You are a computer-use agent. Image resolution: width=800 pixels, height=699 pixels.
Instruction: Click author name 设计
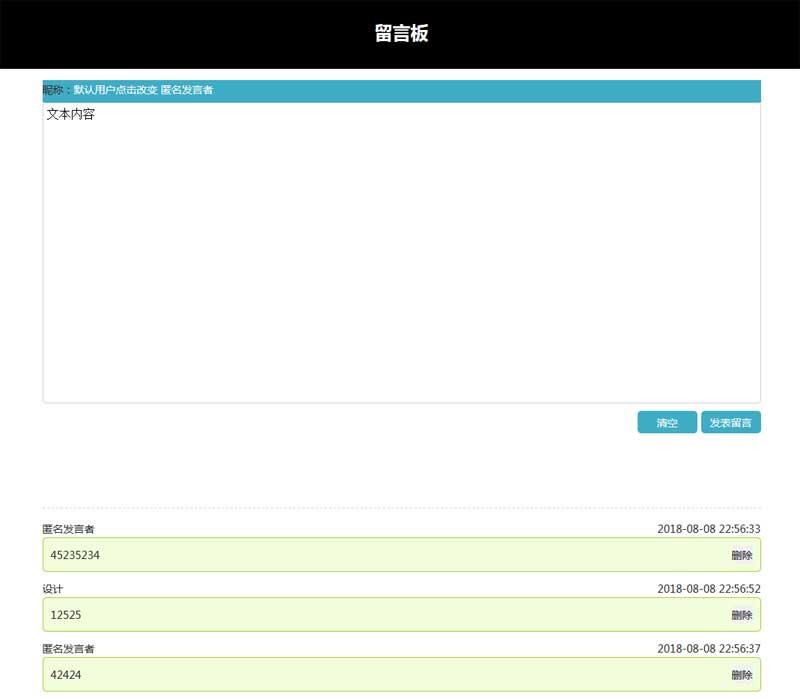(x=53, y=589)
